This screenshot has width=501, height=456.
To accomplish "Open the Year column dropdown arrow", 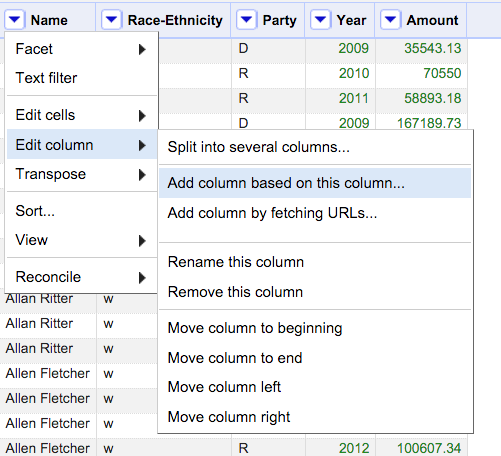I will pos(320,20).
